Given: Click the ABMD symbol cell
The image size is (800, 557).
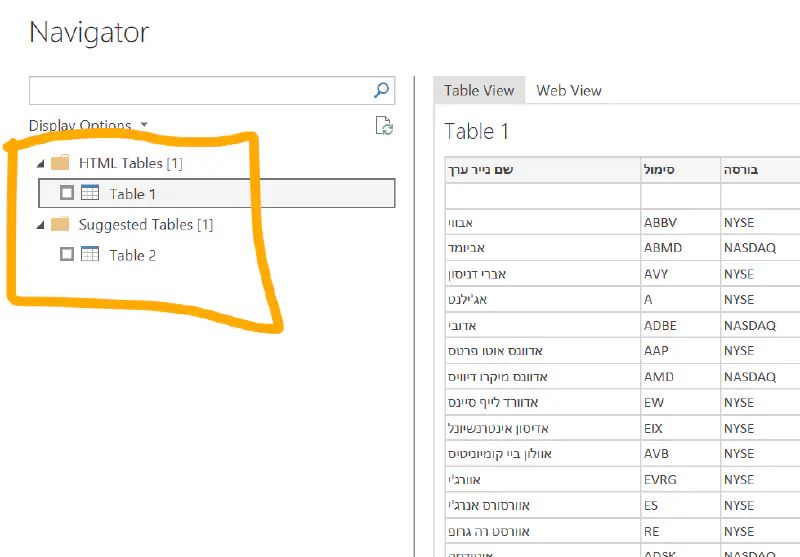Looking at the screenshot, I should [681, 248].
